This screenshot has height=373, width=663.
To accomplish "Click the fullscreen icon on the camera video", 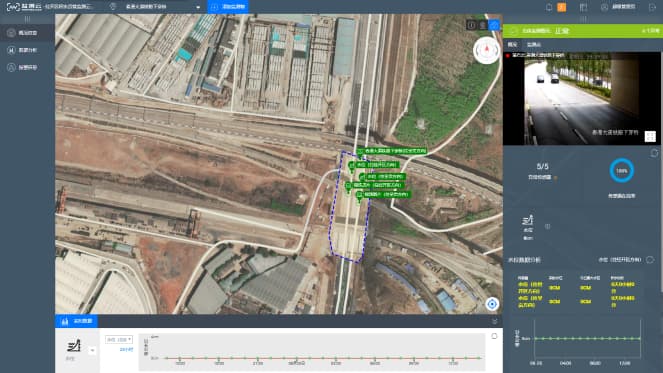I will click(650, 136).
